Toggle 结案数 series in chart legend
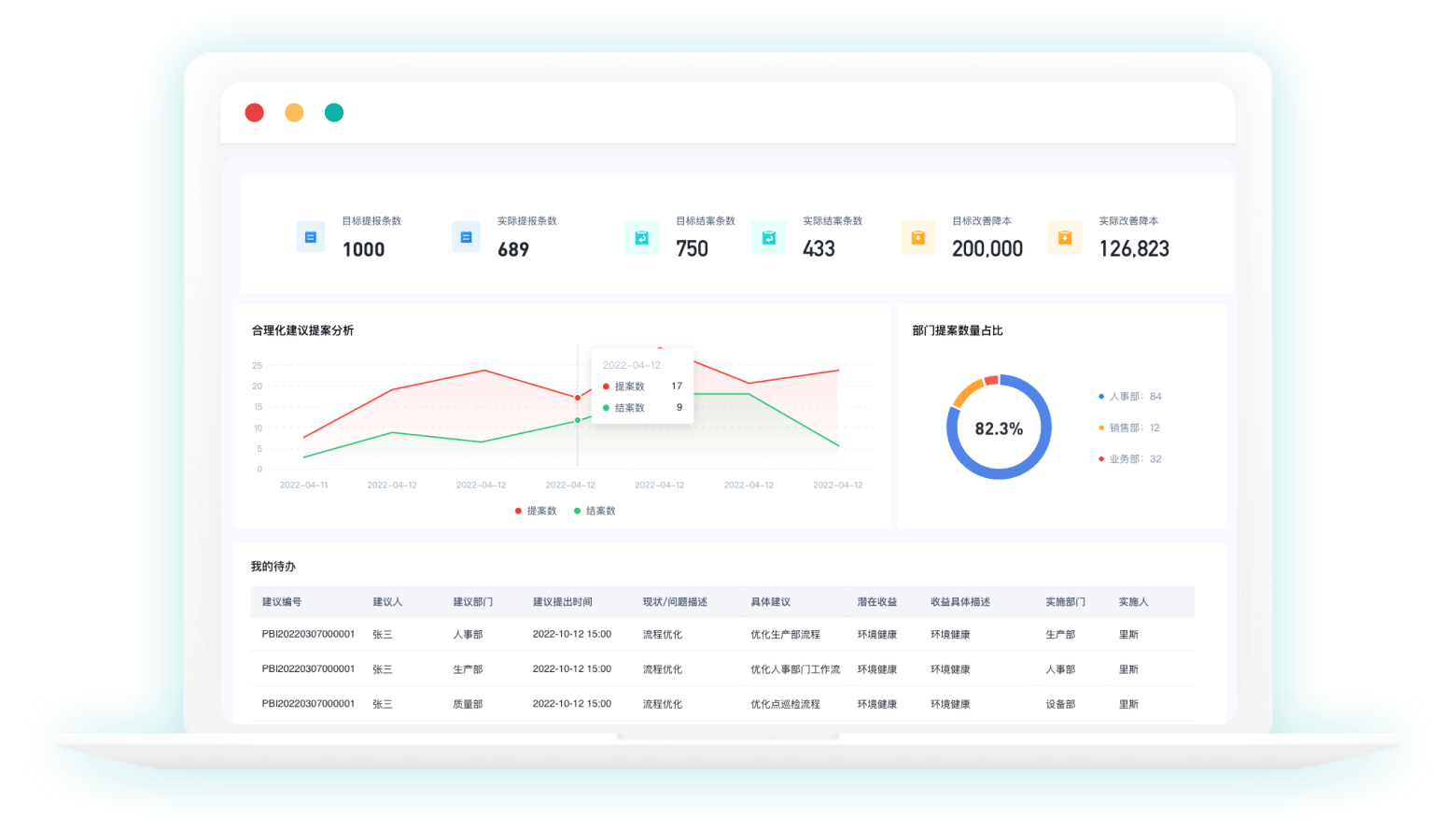The image size is (1456, 829). click(x=595, y=511)
